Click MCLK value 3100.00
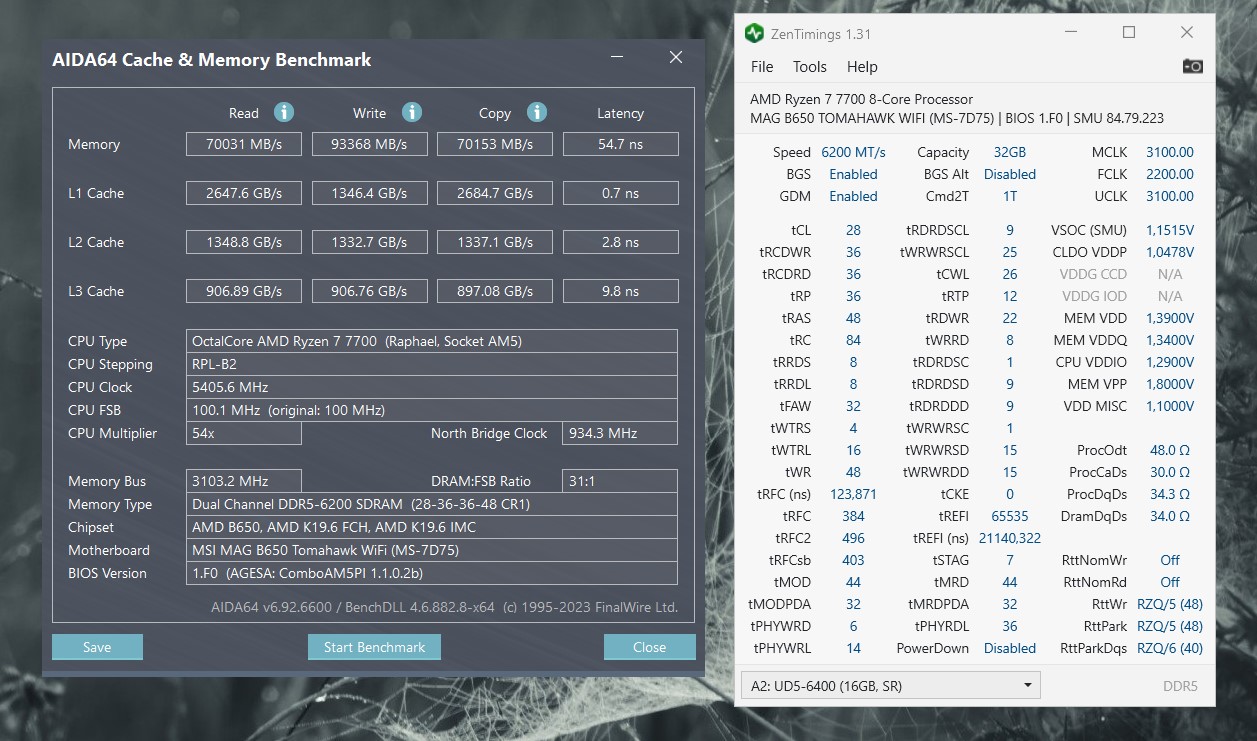This screenshot has width=1257, height=741. click(1170, 152)
